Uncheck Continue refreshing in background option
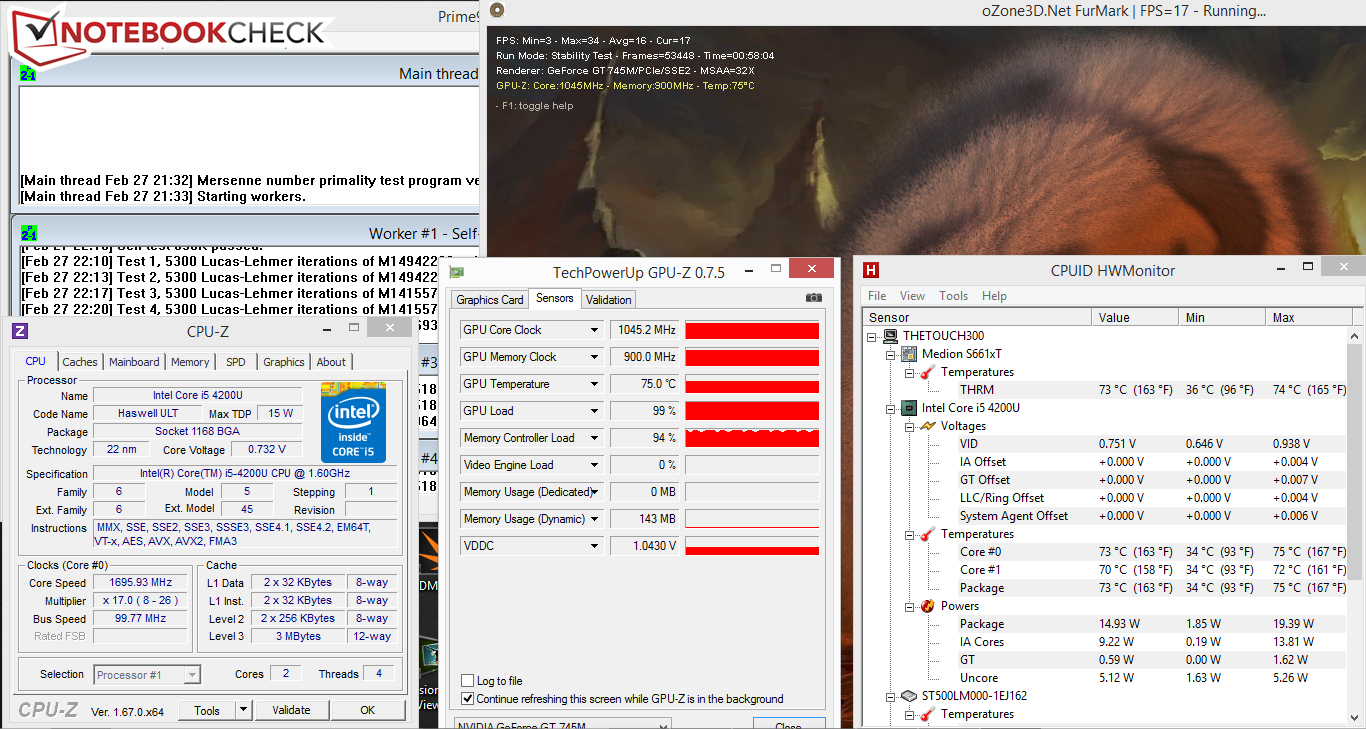 [468, 699]
